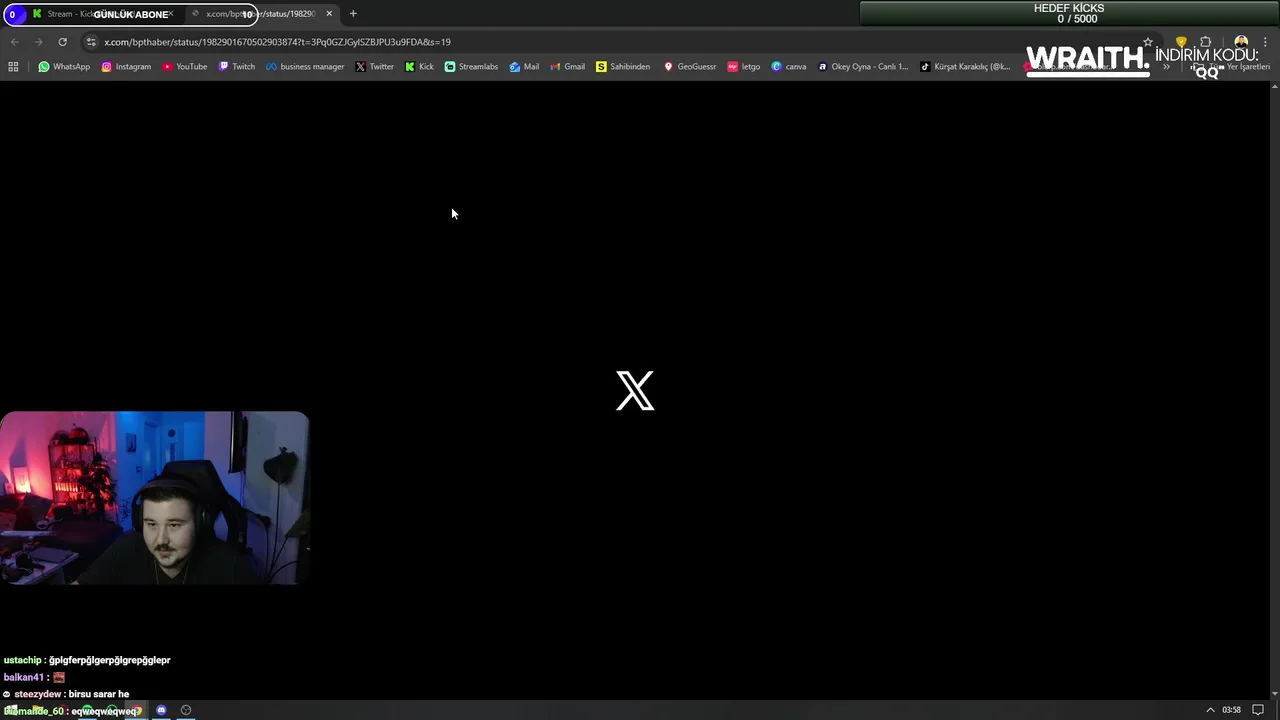Viewport: 1280px width, 720px height.
Task: Open the business manager bookmark
Action: point(305,67)
